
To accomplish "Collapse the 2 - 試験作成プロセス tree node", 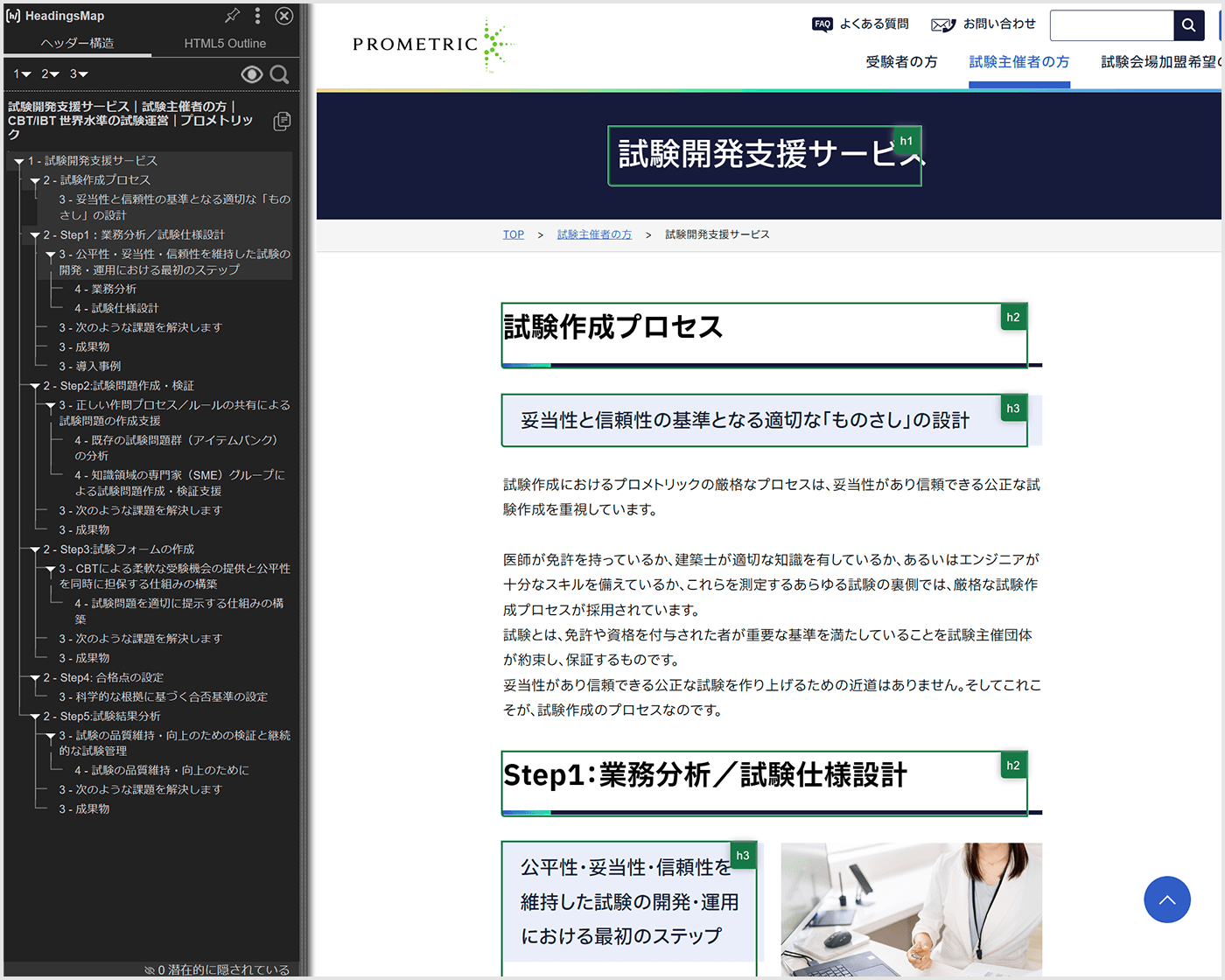I will coord(35,181).
